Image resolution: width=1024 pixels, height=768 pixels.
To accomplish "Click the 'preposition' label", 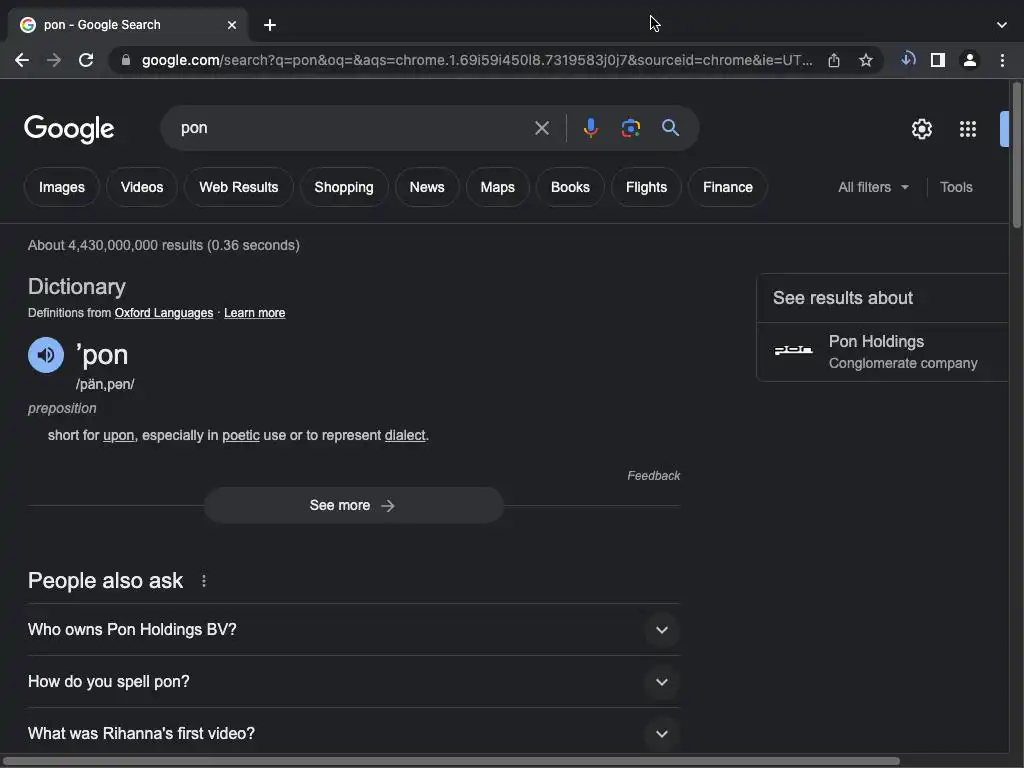I will (62, 409).
